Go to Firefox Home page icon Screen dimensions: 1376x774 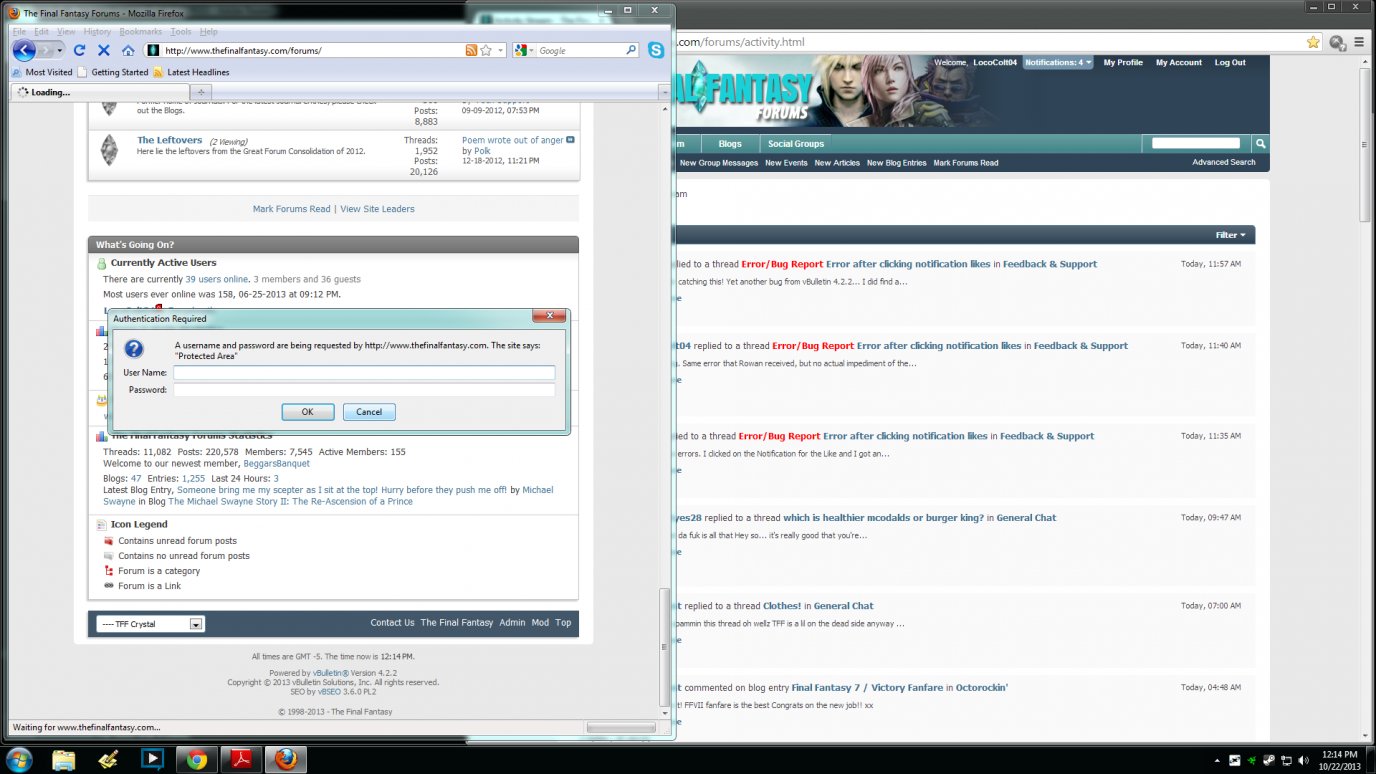(x=128, y=50)
